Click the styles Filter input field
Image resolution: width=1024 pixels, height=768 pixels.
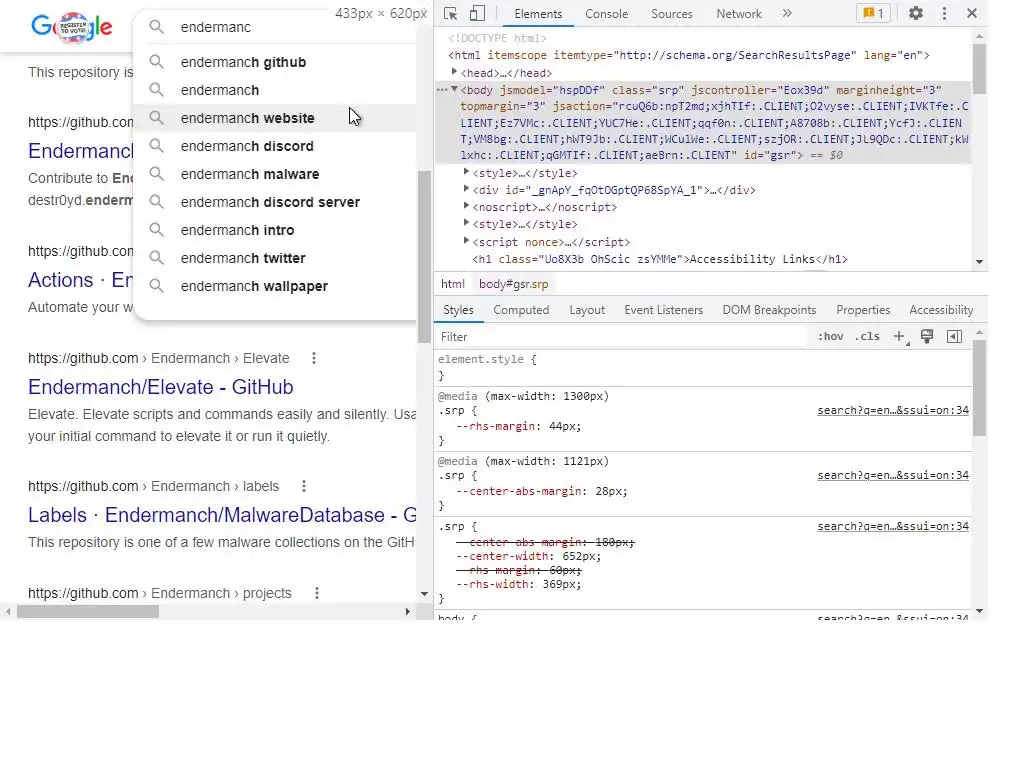pos(620,337)
